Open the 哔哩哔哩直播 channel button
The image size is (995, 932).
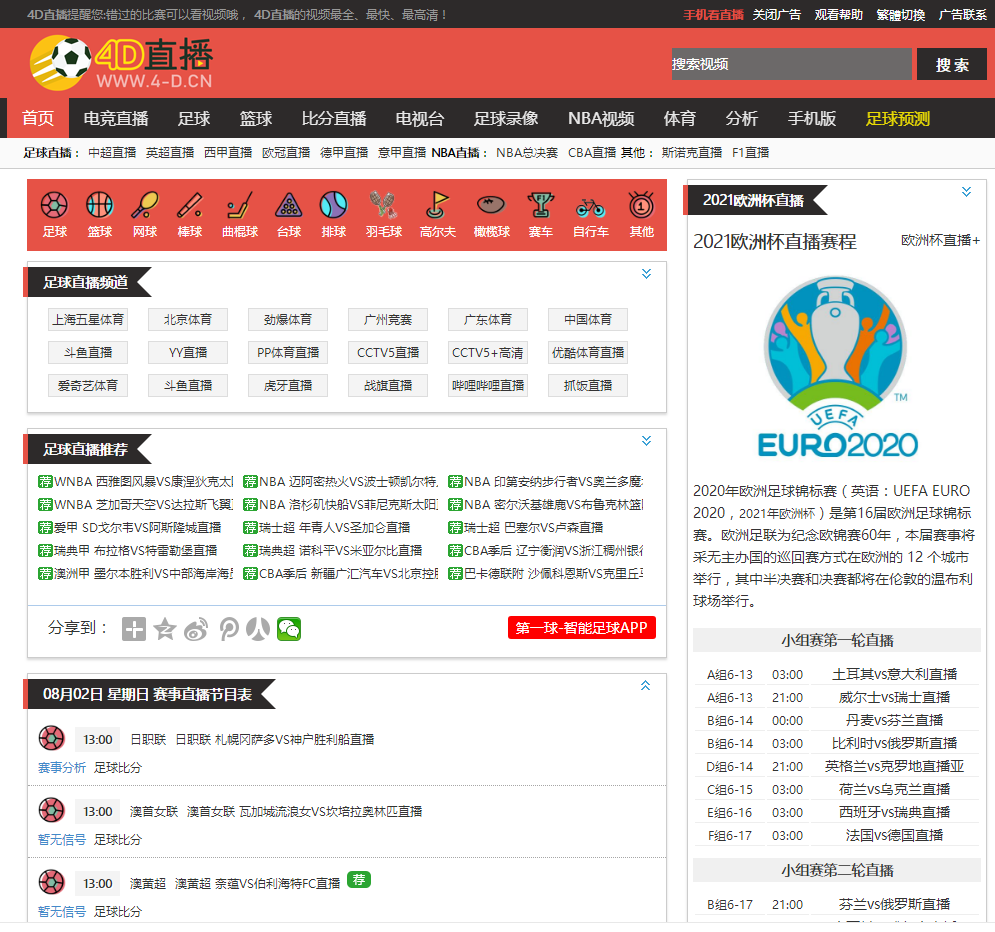click(487, 385)
